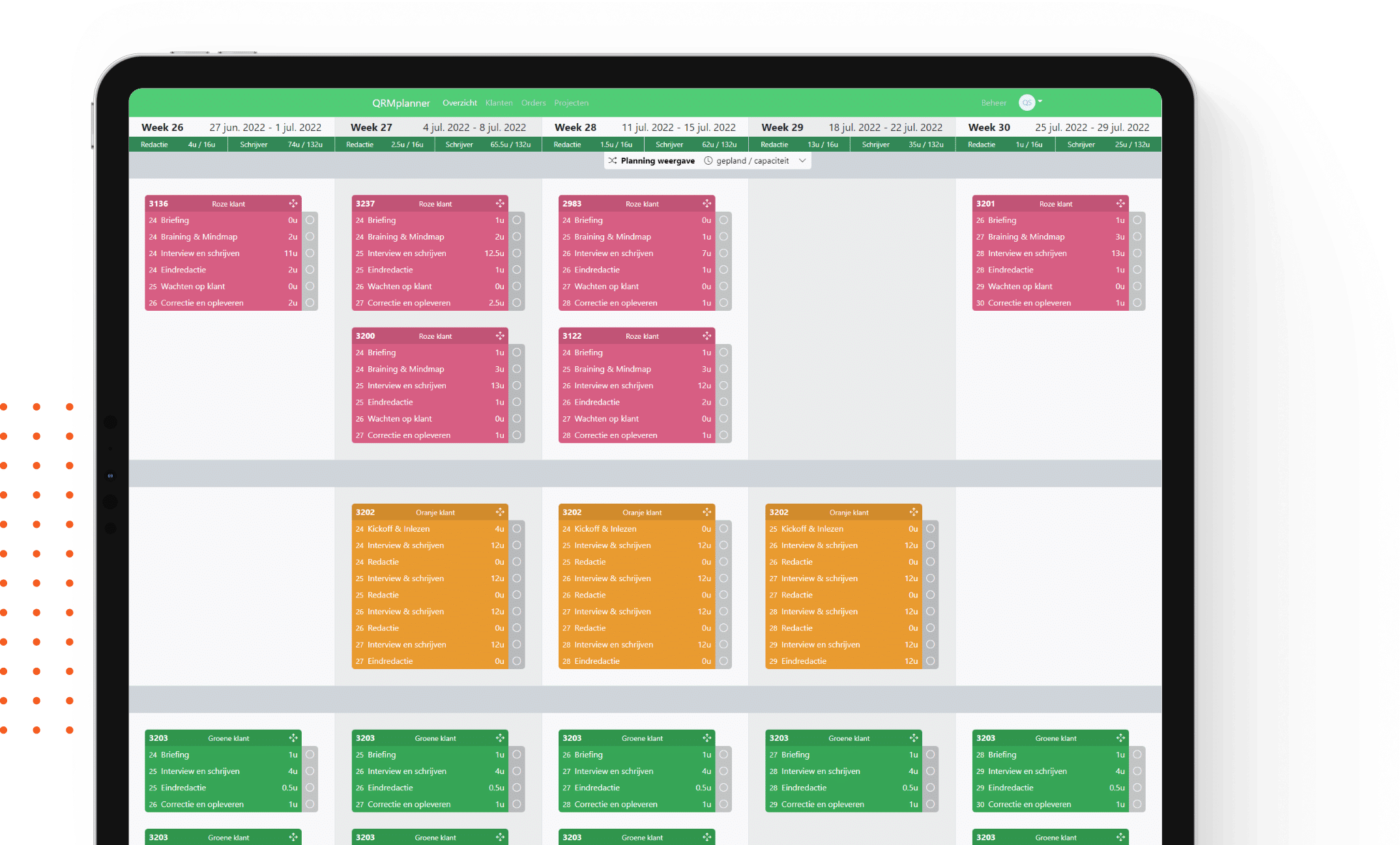Click the move handle on card 3136
This screenshot has height=845, width=1400.
(293, 204)
